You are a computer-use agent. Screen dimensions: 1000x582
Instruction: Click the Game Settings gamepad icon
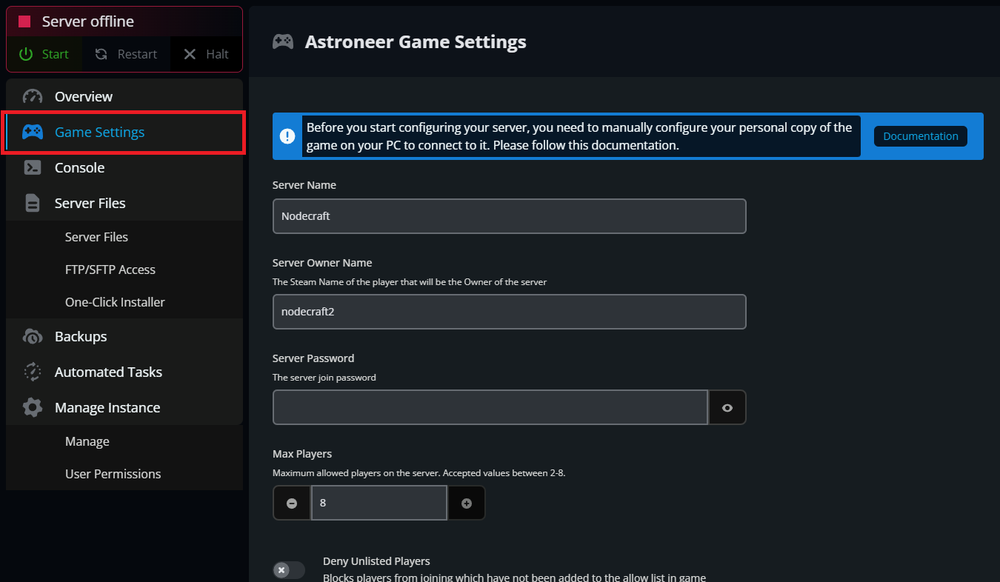click(x=34, y=131)
